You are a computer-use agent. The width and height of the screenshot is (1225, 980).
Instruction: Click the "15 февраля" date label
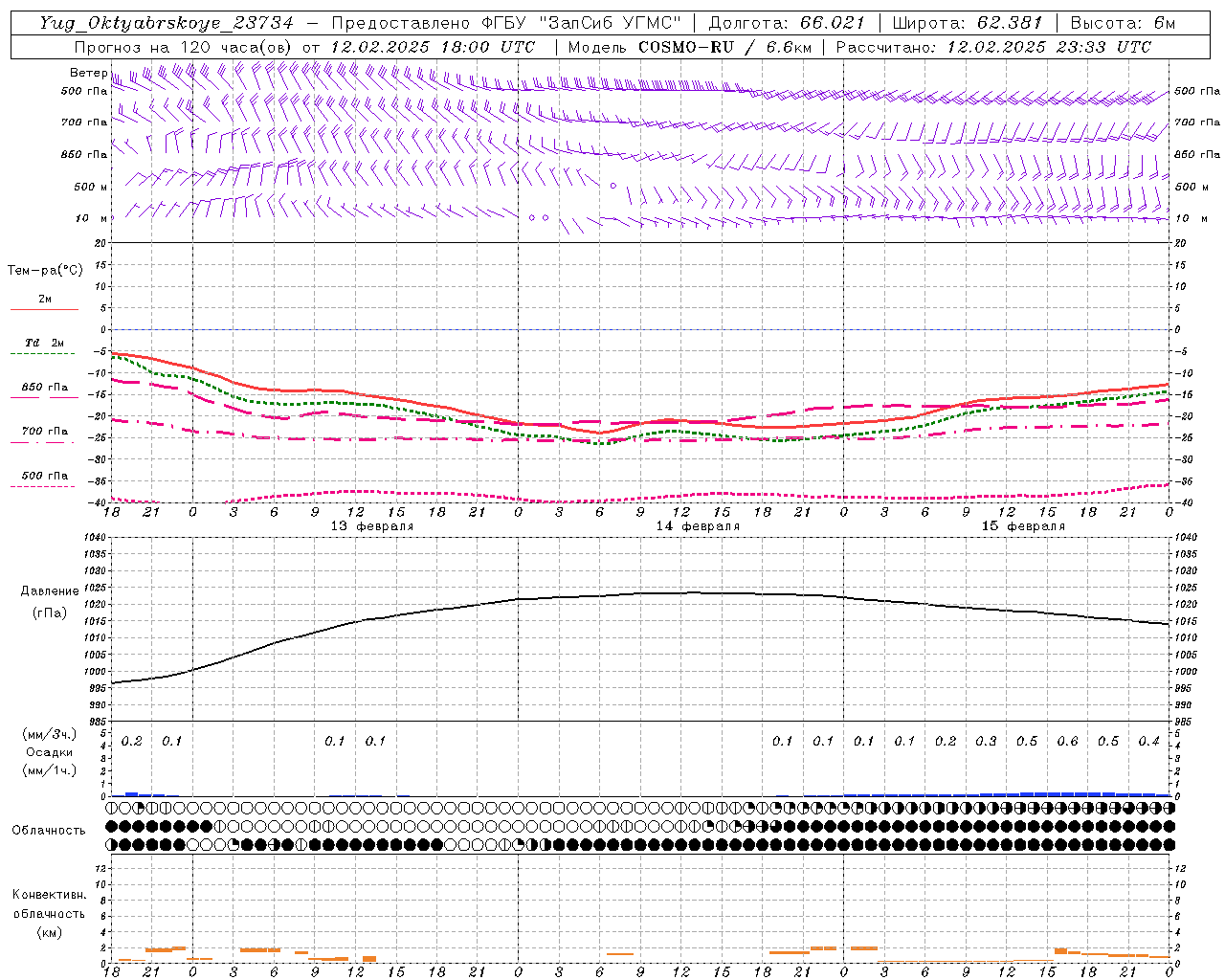pos(1023,526)
